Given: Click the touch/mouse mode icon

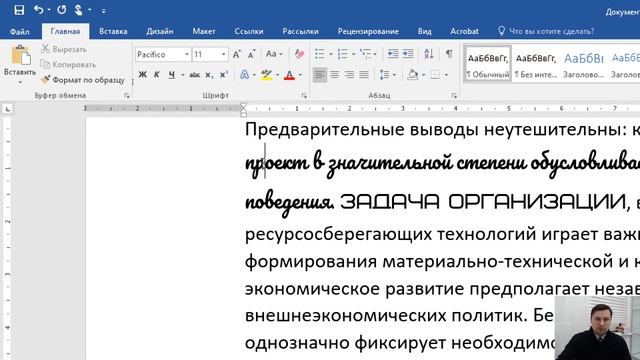Looking at the screenshot, I should point(78,9).
